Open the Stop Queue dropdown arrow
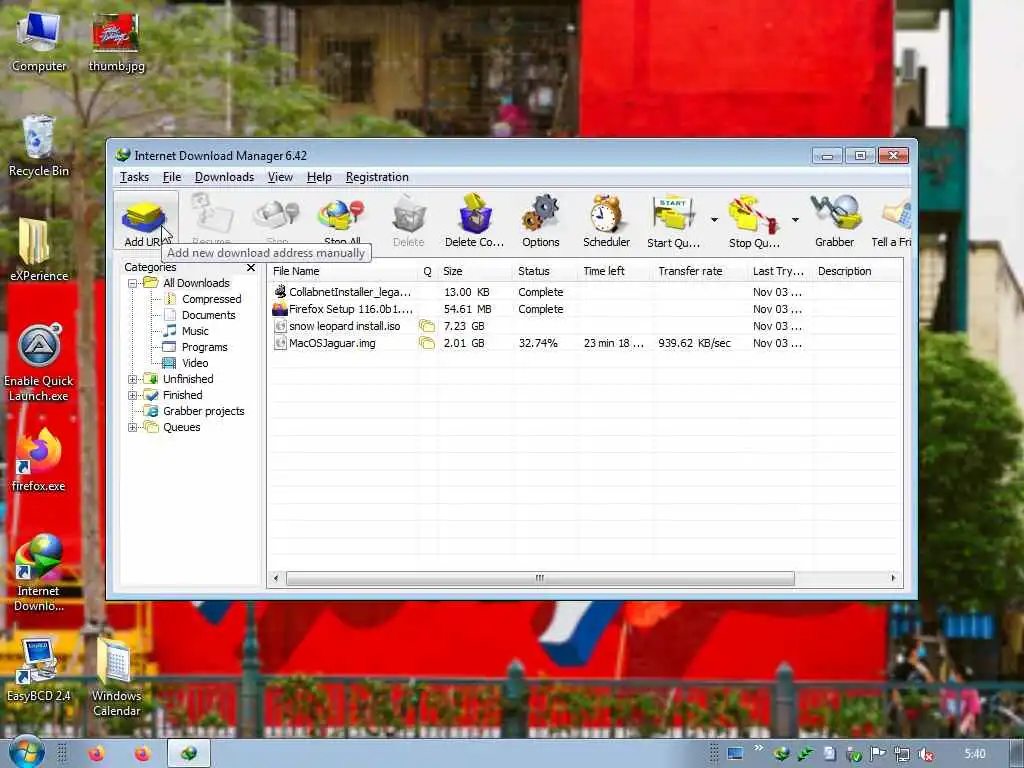 (795, 219)
